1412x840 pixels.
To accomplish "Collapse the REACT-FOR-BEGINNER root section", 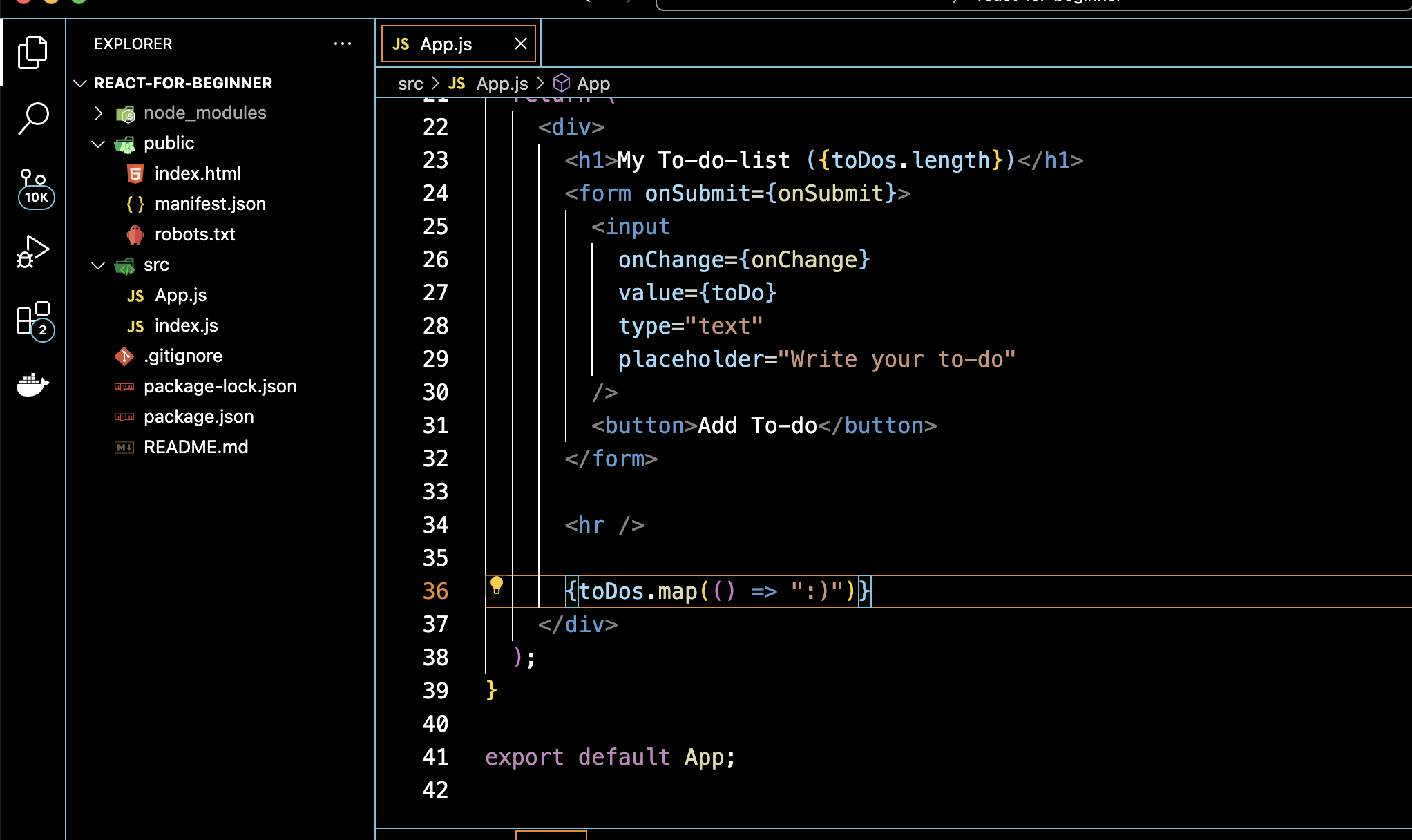I will (x=80, y=84).
